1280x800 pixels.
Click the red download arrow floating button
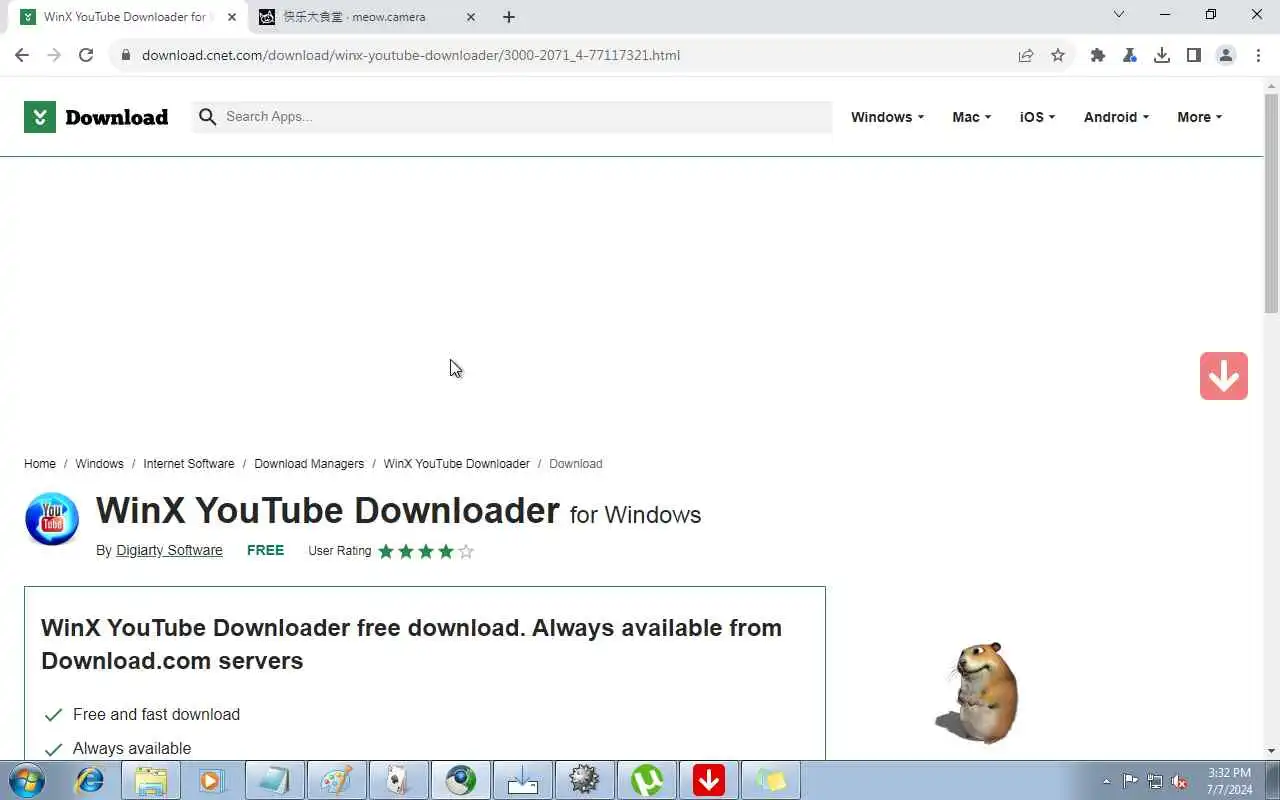pos(1224,376)
